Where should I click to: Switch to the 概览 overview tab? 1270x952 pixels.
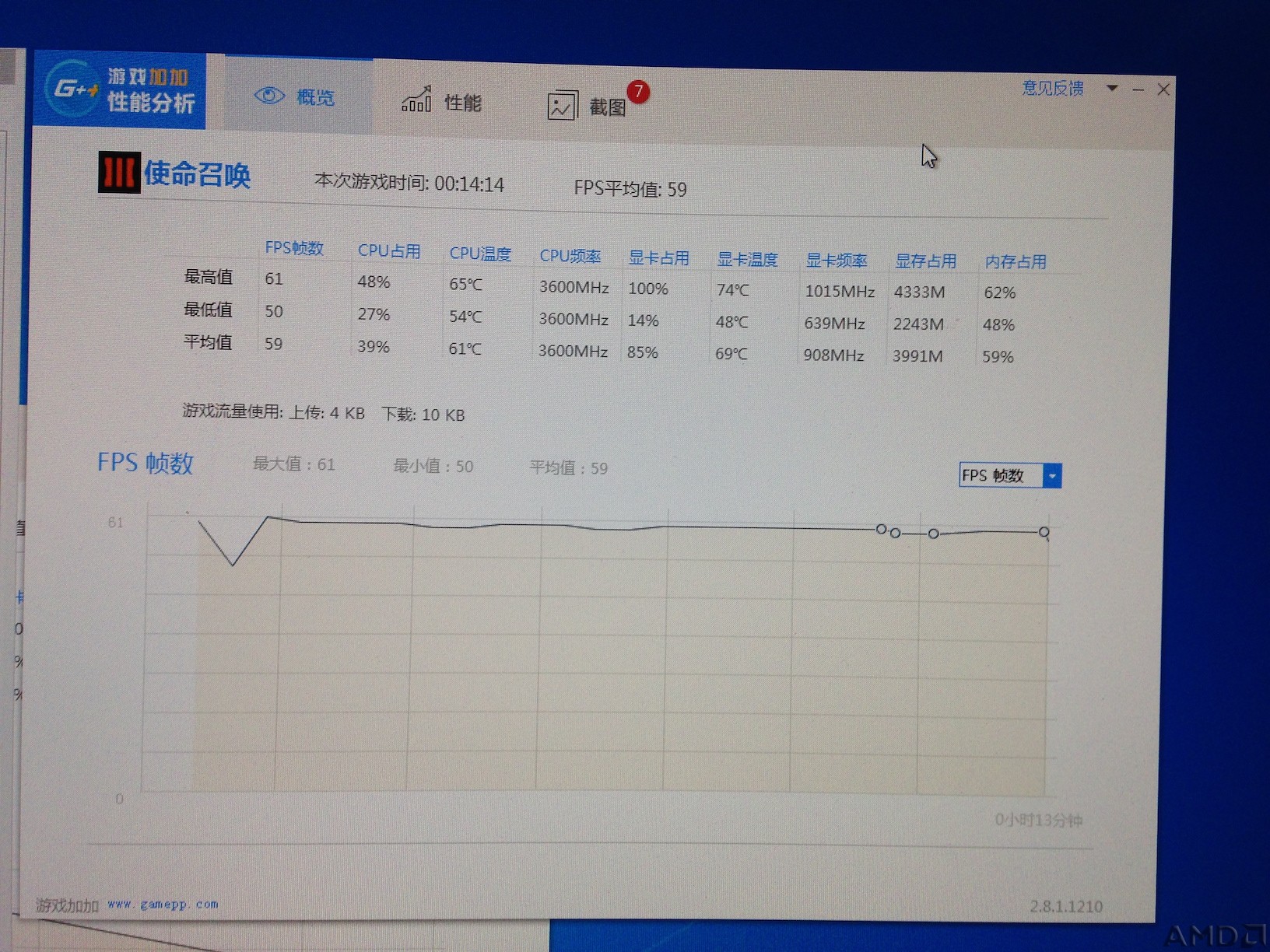click(x=298, y=96)
